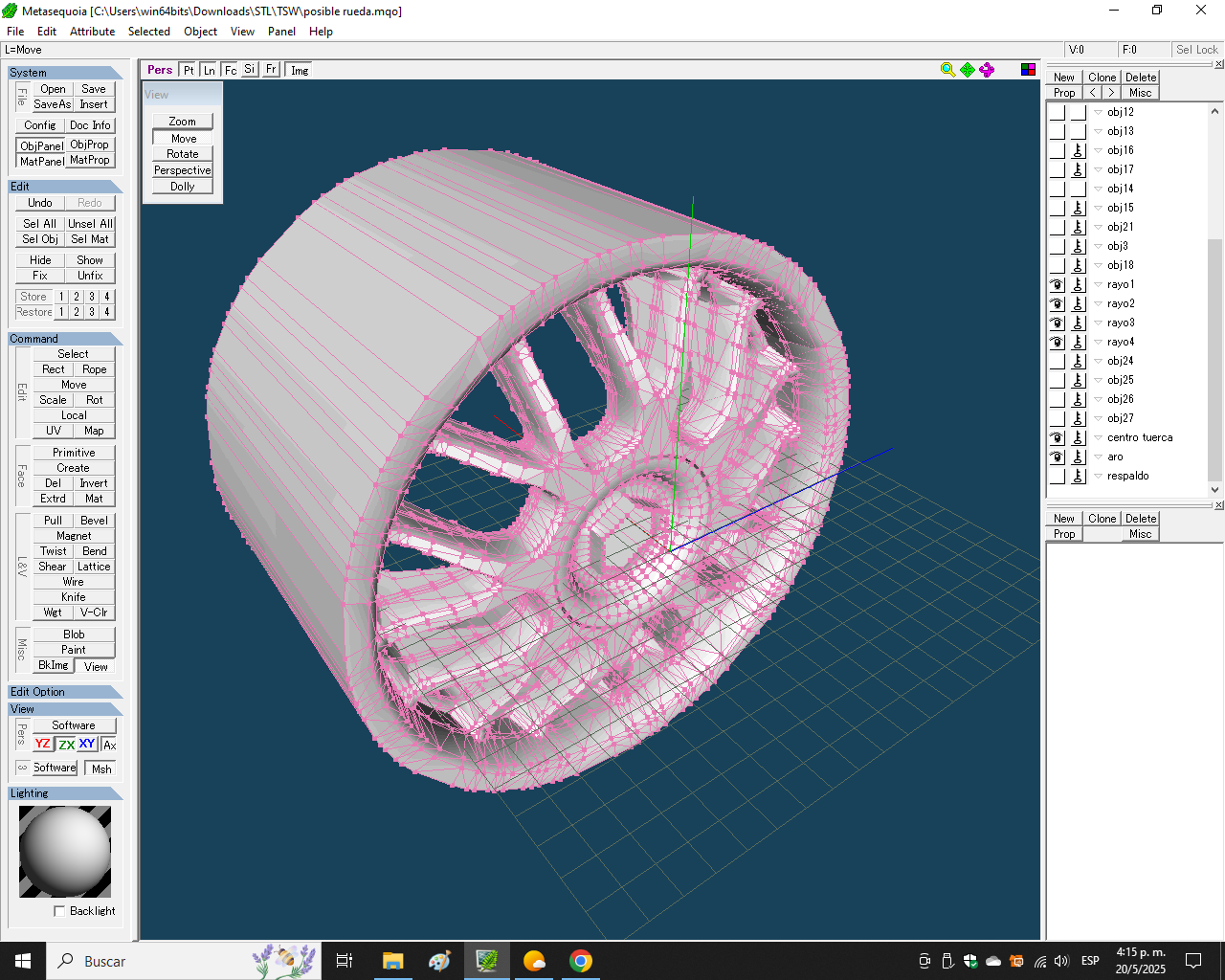Open the Object menu
Screen dimensions: 1225x980
[x=200, y=32]
